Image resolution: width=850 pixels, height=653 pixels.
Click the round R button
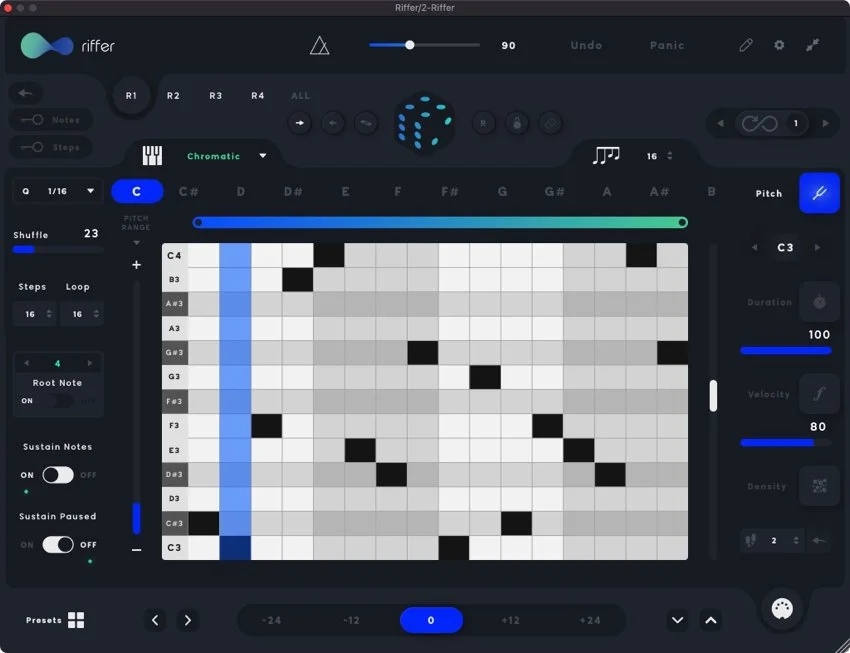[x=483, y=123]
